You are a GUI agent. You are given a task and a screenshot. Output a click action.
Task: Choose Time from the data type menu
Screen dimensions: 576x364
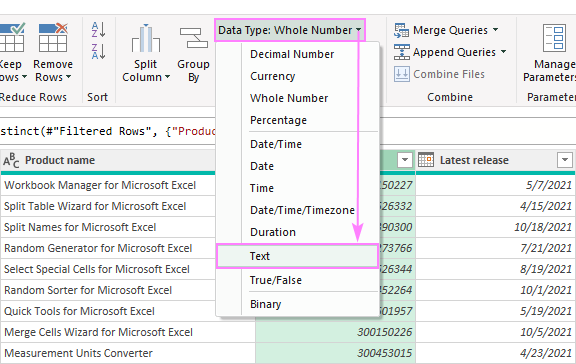click(262, 188)
